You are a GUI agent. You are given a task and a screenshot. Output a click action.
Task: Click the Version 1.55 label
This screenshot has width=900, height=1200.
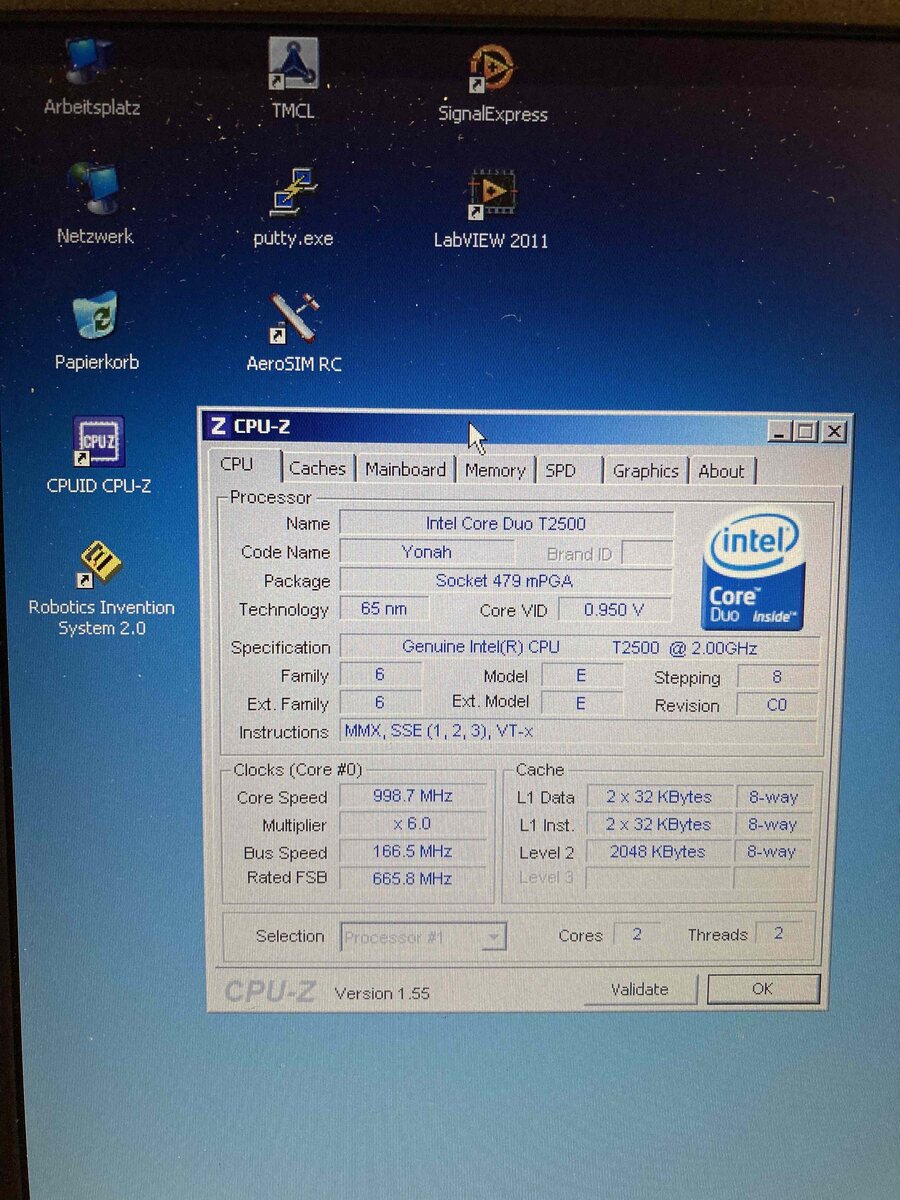coord(382,993)
